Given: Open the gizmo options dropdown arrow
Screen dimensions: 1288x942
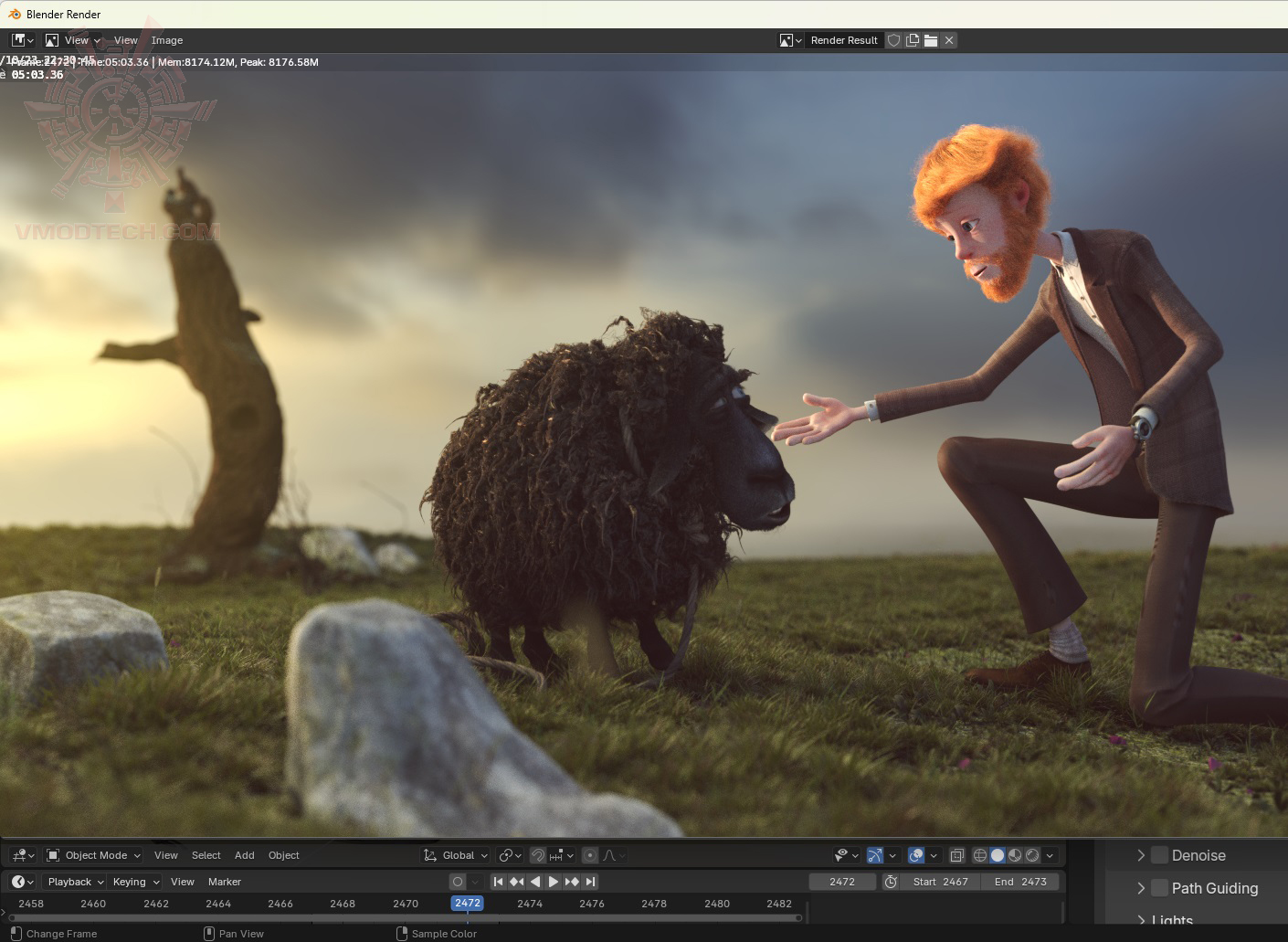Looking at the screenshot, I should click(x=892, y=855).
